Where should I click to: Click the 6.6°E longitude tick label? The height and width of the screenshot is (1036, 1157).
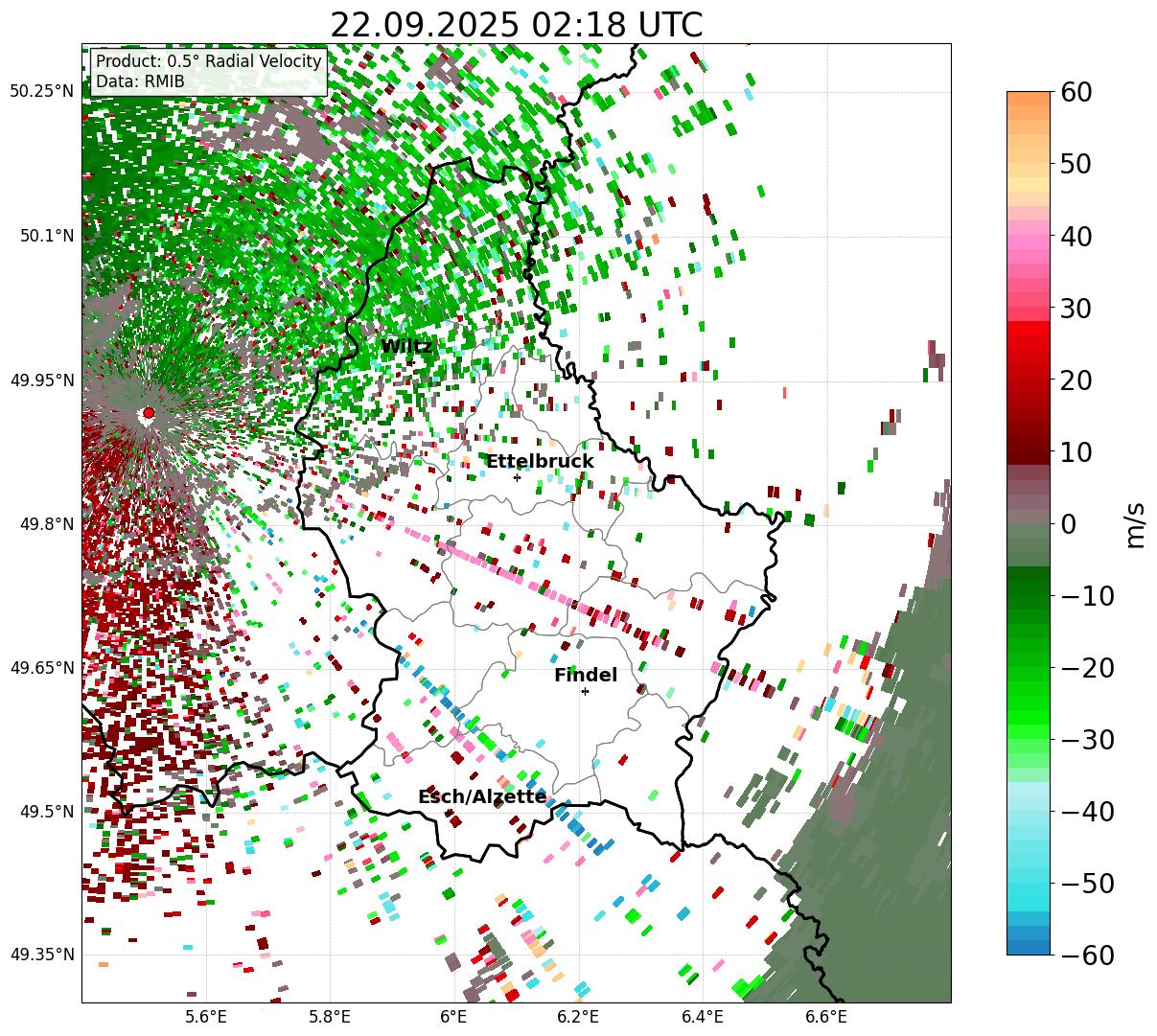click(x=826, y=1017)
